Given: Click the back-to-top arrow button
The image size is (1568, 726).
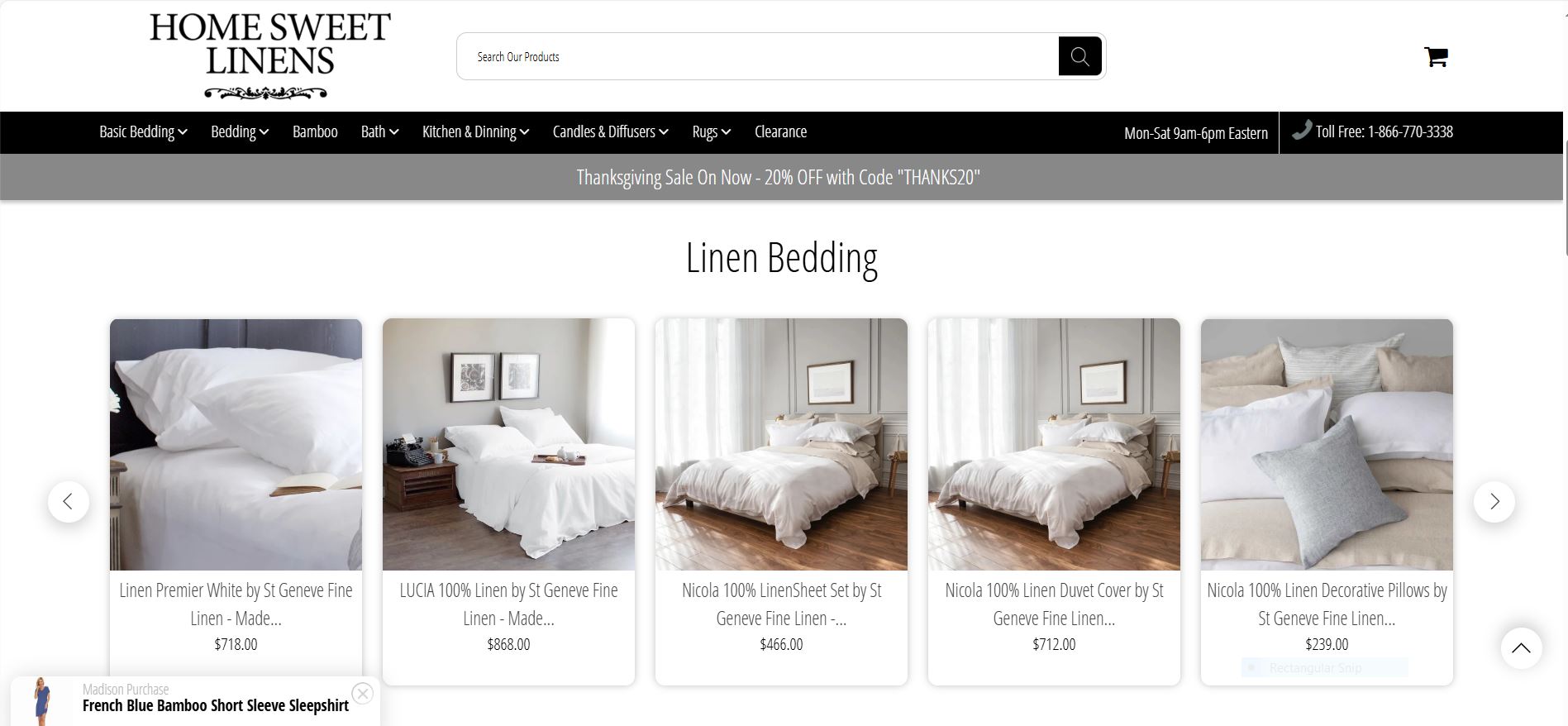Looking at the screenshot, I should [x=1521, y=647].
